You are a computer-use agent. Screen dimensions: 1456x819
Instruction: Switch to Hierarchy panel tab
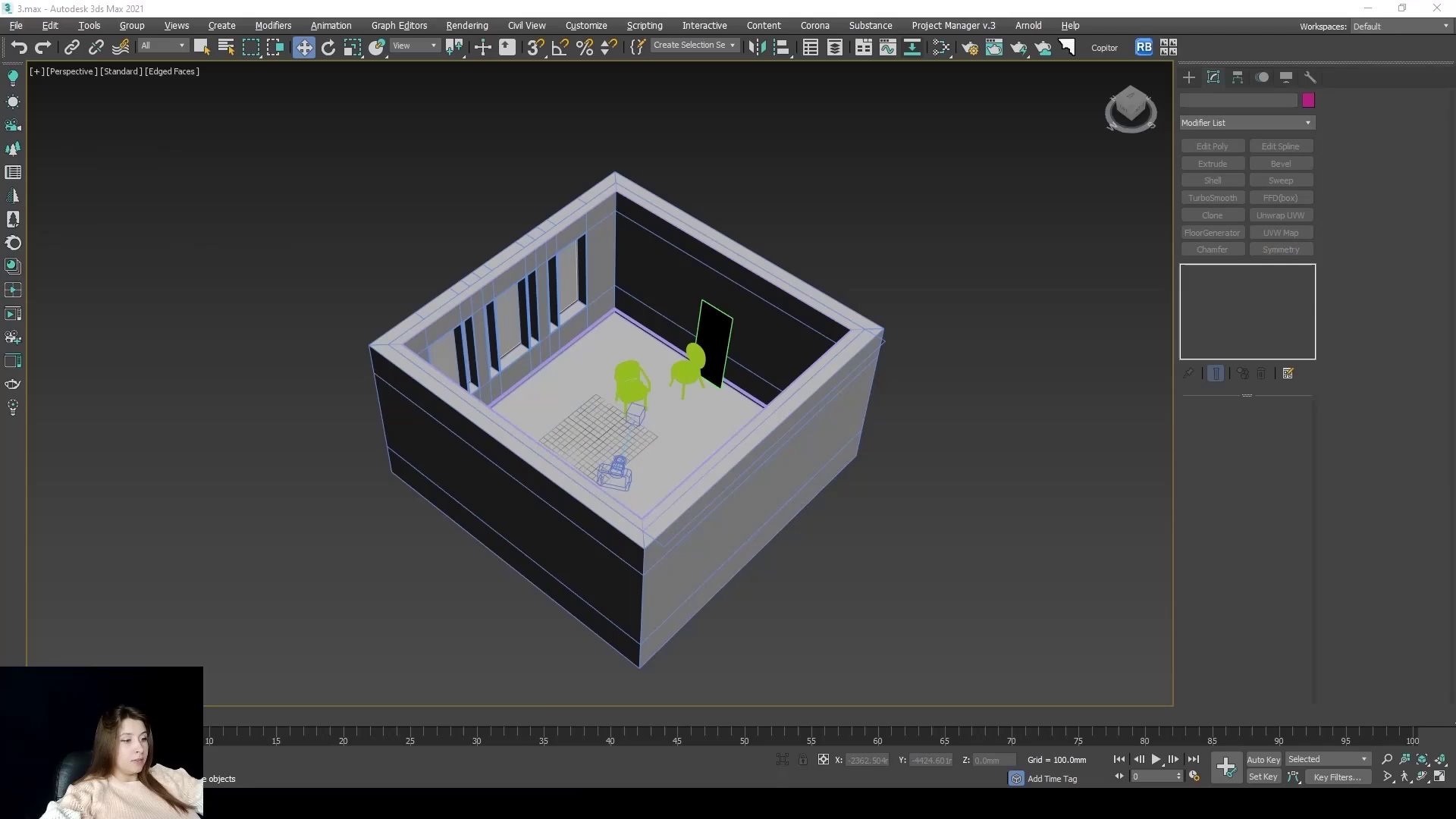1237,77
